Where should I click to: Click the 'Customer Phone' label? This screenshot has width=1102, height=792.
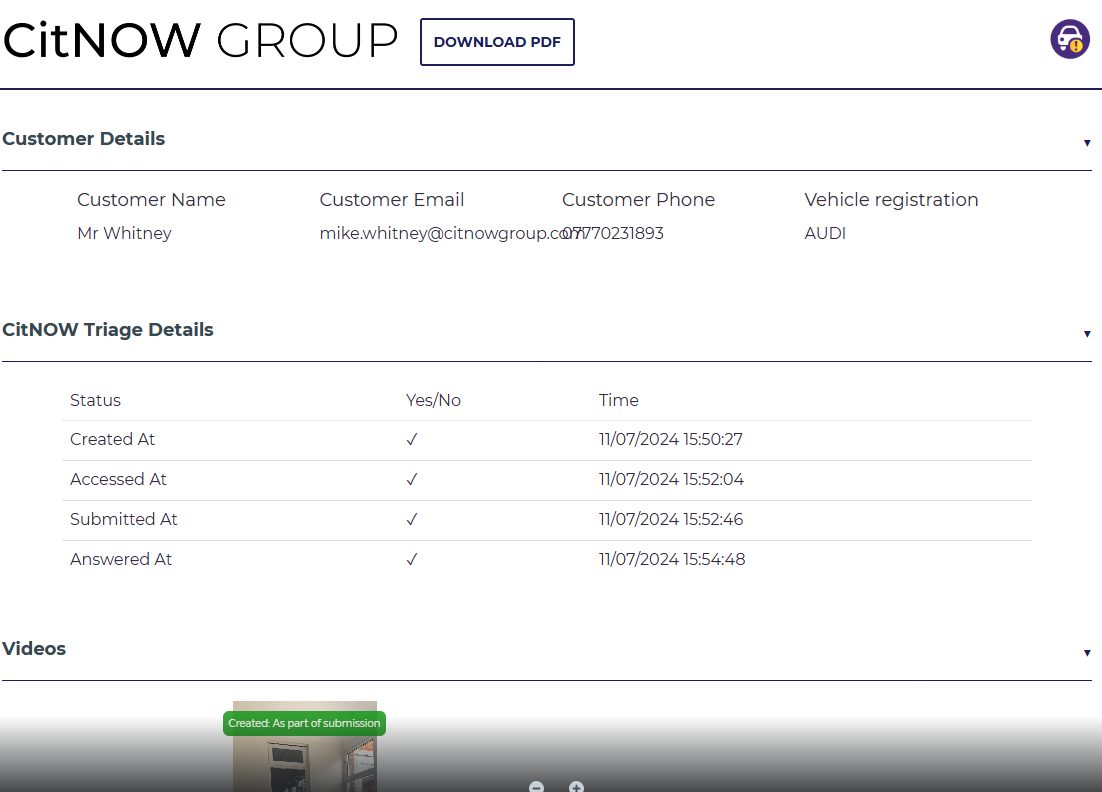(x=638, y=200)
